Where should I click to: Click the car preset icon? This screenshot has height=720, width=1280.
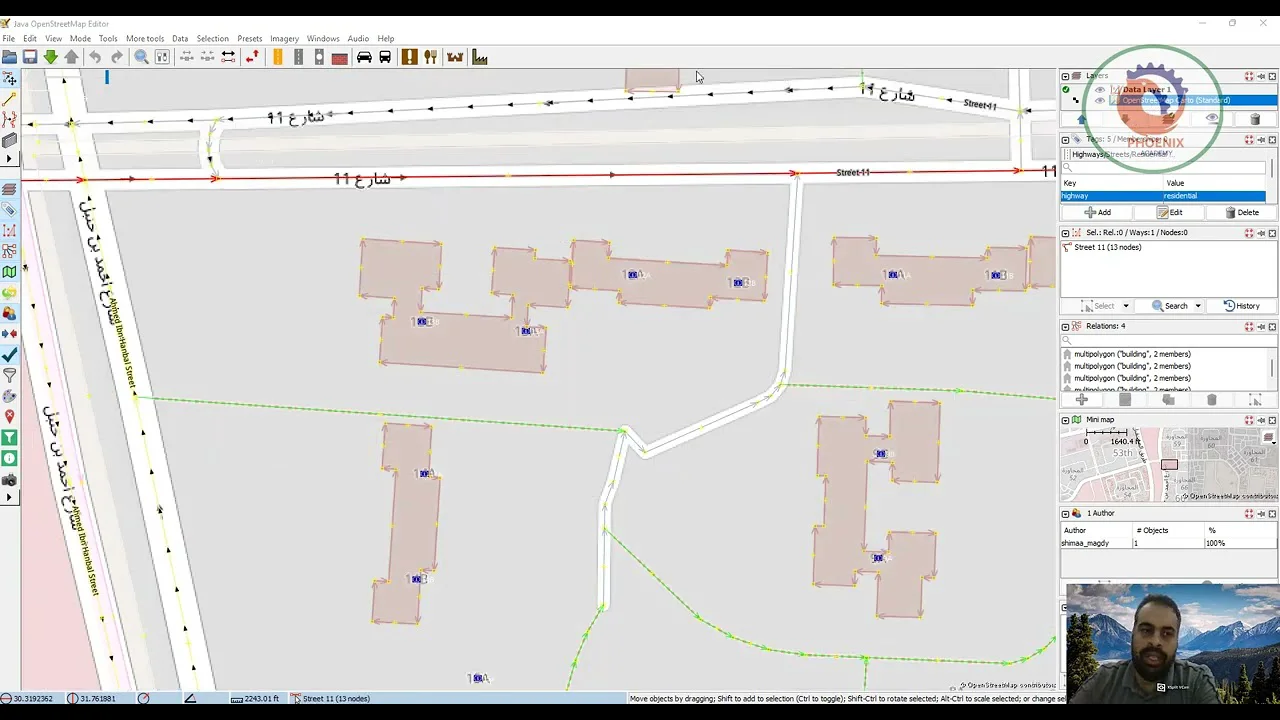(x=364, y=57)
